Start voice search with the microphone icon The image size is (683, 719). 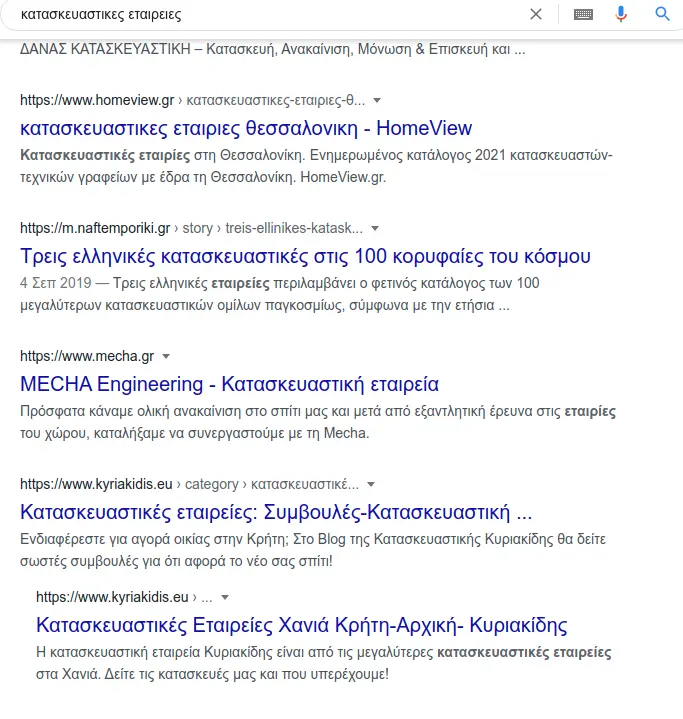tap(621, 14)
